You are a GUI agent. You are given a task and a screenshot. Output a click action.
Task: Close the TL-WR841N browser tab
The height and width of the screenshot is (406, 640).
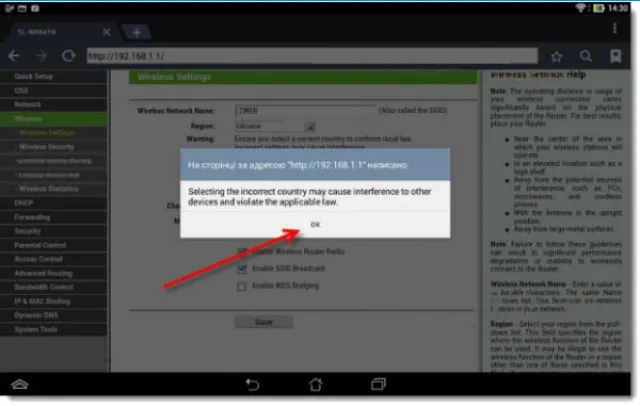coord(107,32)
